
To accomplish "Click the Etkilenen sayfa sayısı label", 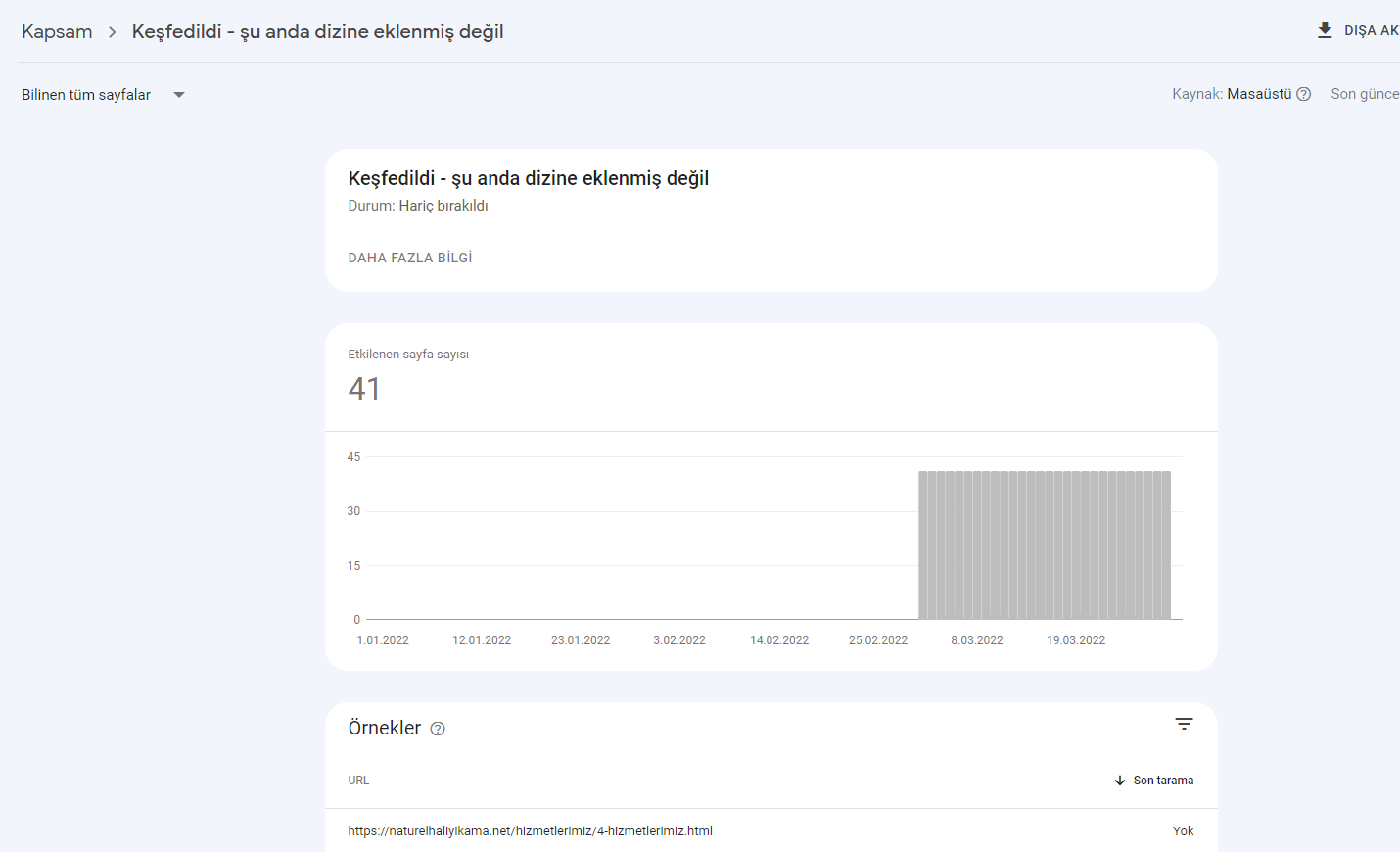I will [408, 355].
